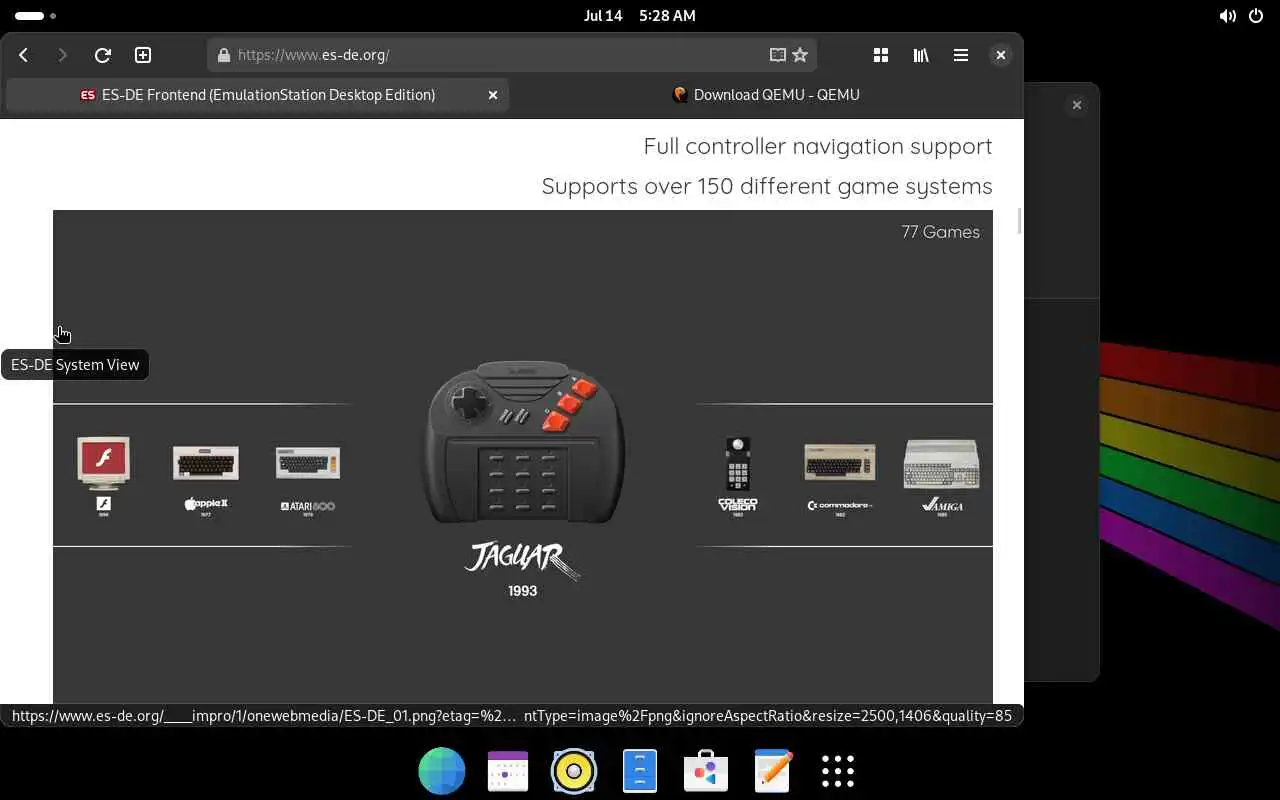Switch to the Download QEMU tab

click(x=766, y=95)
